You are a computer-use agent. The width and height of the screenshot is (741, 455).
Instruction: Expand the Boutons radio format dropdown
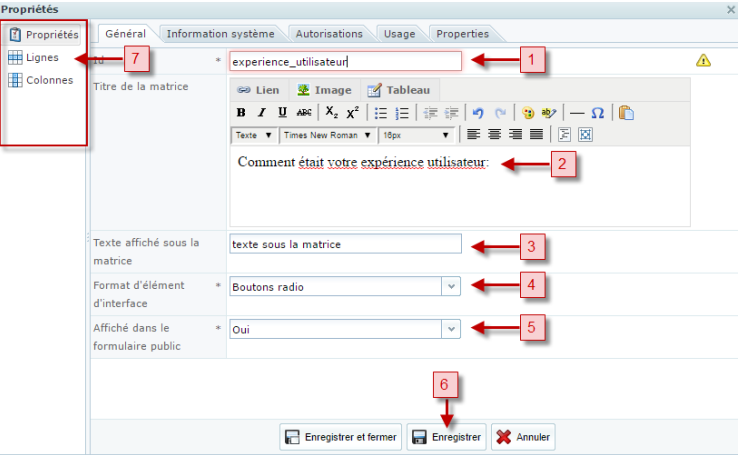click(x=450, y=287)
